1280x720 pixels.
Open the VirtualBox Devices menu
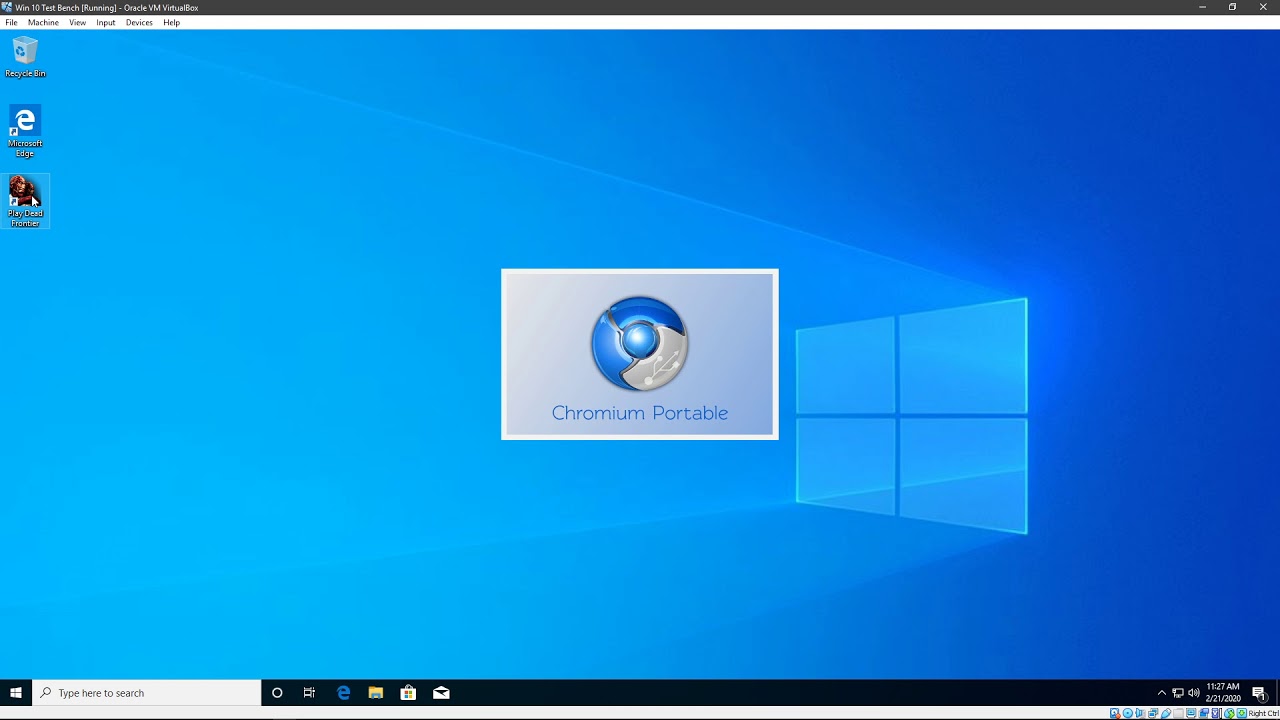[x=139, y=22]
